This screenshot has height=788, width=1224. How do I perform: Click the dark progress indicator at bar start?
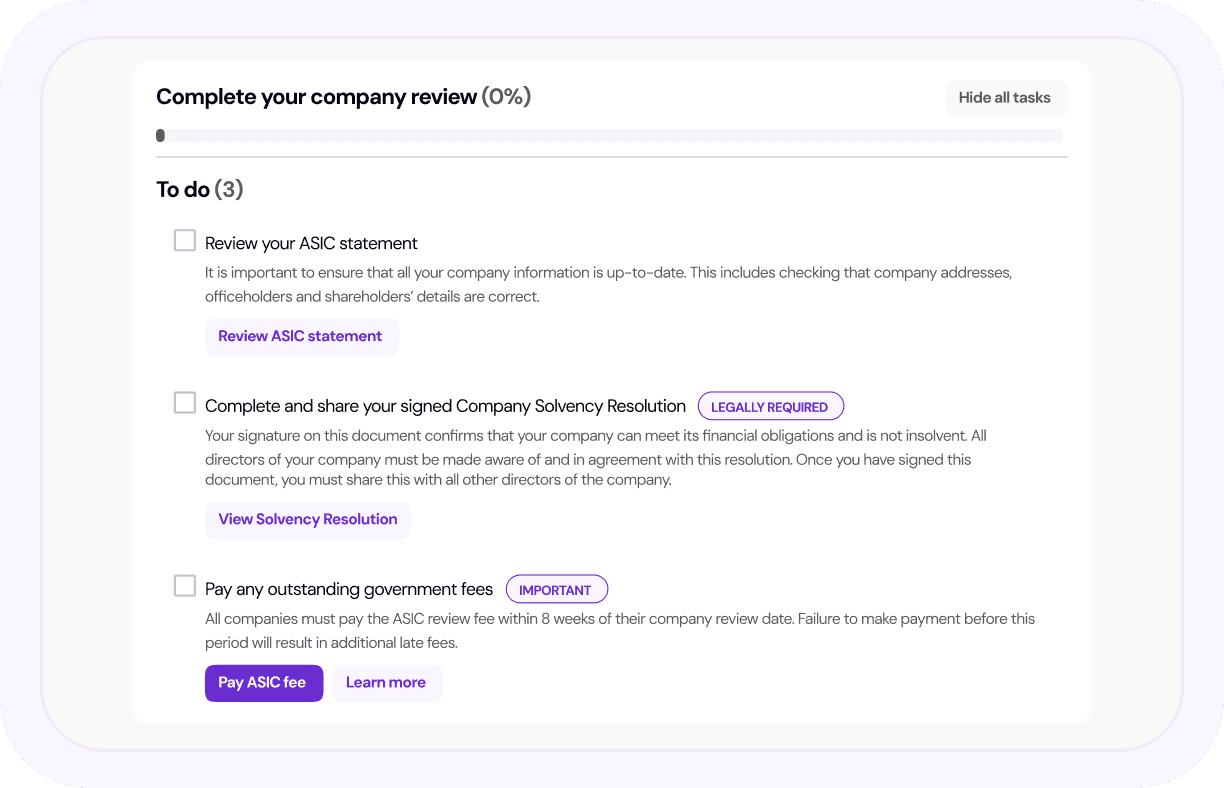[161, 136]
